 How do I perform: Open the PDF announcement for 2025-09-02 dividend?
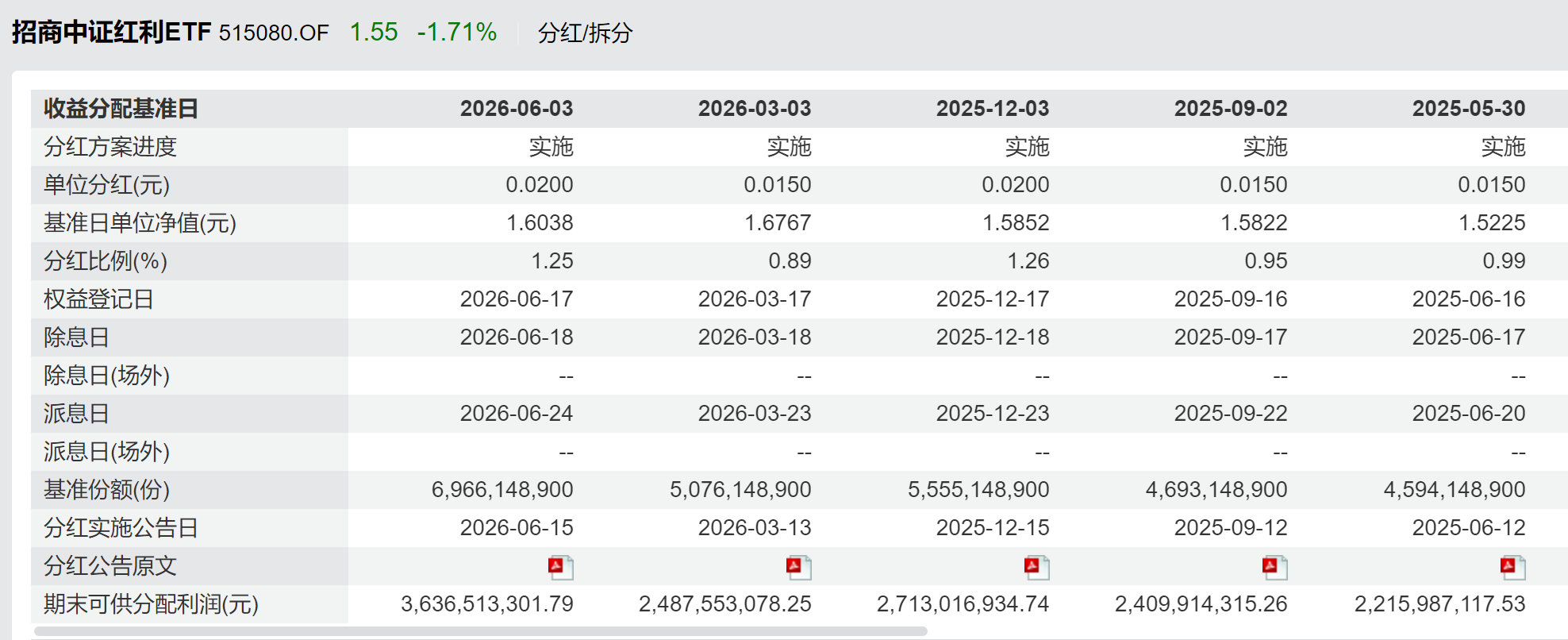point(1274,567)
